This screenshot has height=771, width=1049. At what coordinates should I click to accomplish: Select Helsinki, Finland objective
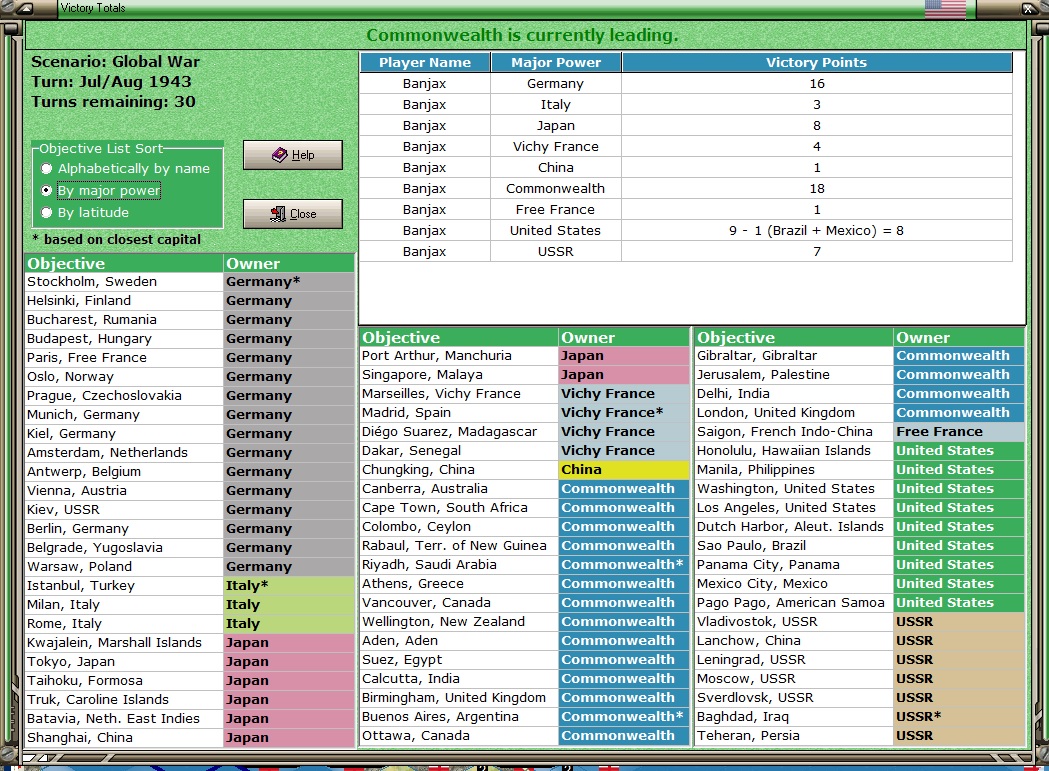coord(124,301)
